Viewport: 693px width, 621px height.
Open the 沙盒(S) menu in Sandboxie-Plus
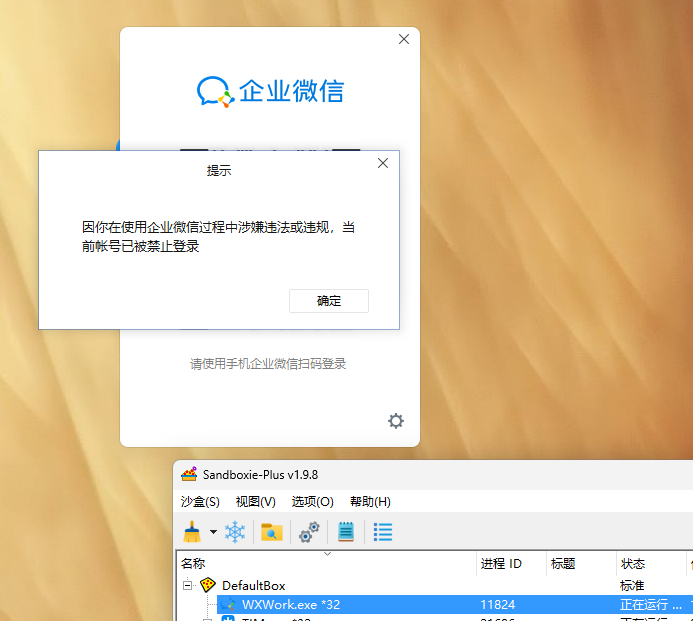point(200,502)
